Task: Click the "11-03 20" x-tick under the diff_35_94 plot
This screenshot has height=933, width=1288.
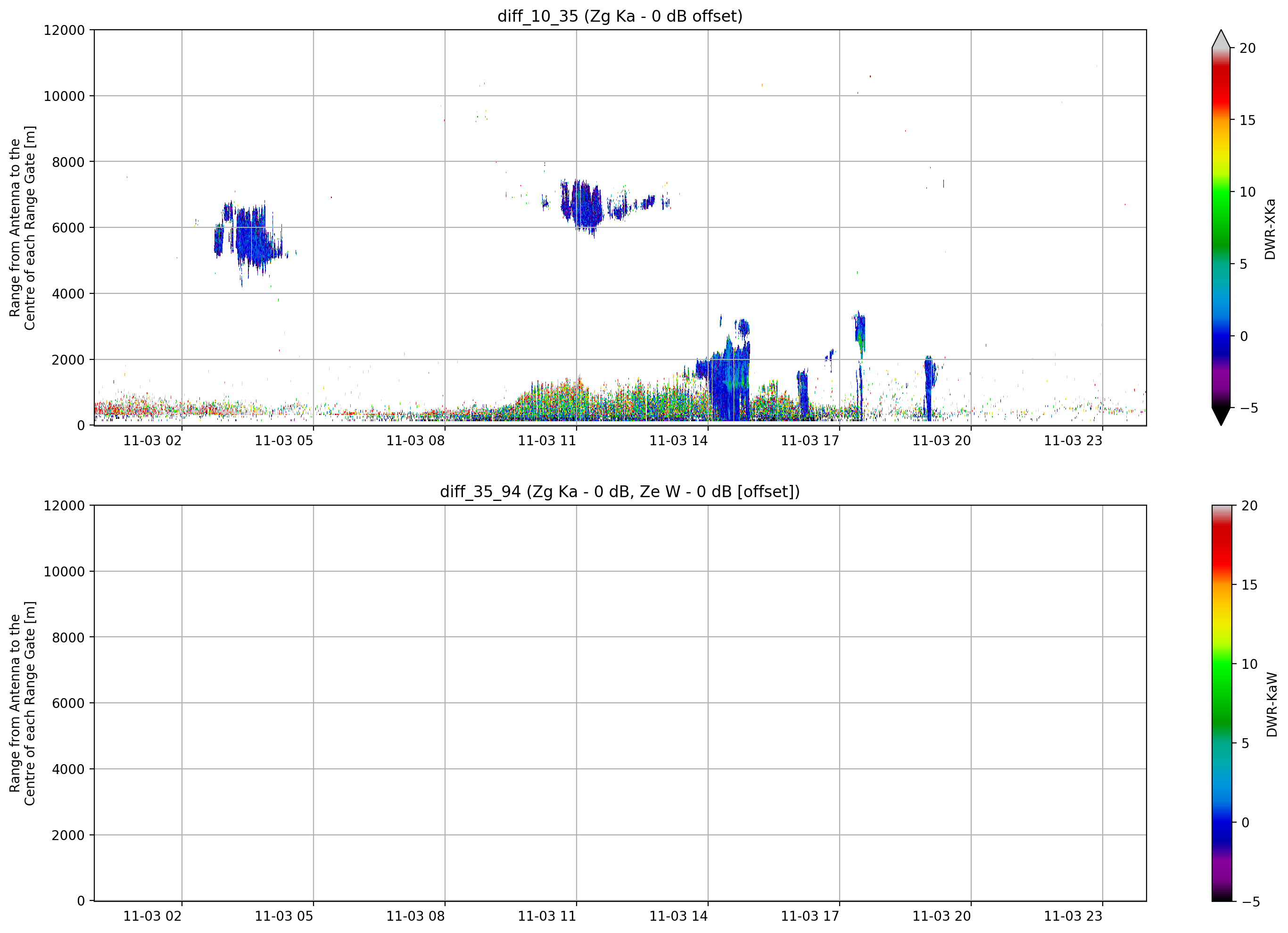Action: click(941, 916)
